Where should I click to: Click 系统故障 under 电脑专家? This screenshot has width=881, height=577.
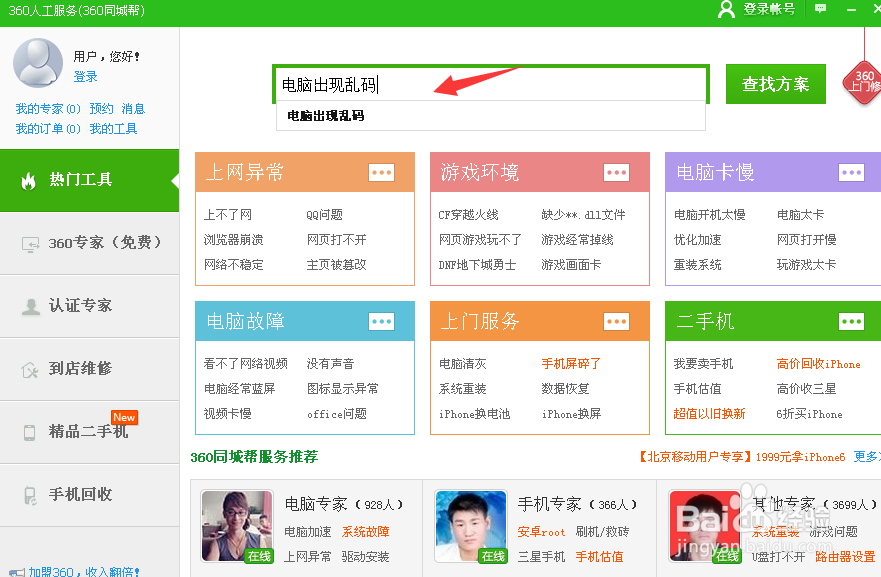coord(365,531)
